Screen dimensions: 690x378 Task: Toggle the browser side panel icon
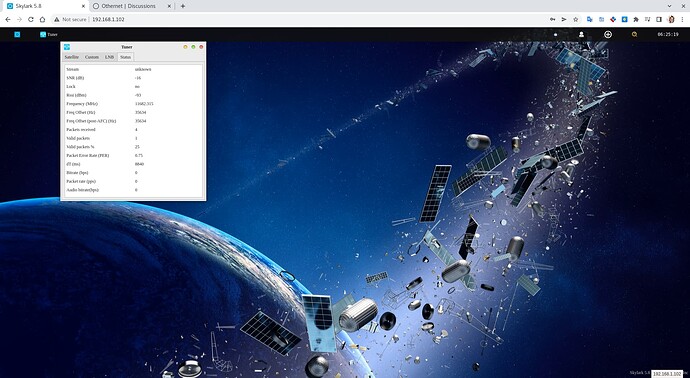[x=659, y=19]
